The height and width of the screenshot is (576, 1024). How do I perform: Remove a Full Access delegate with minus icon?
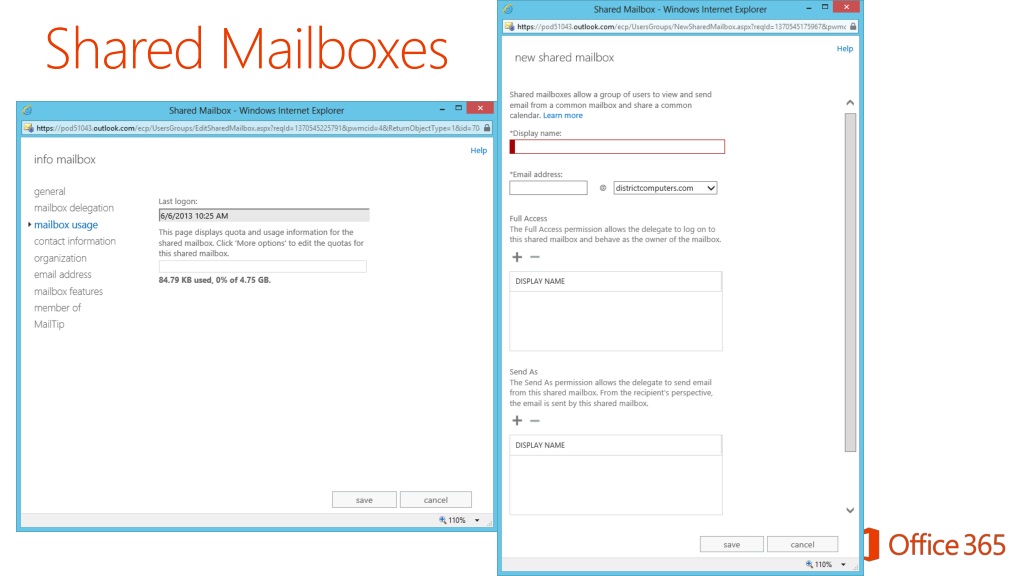click(x=535, y=257)
